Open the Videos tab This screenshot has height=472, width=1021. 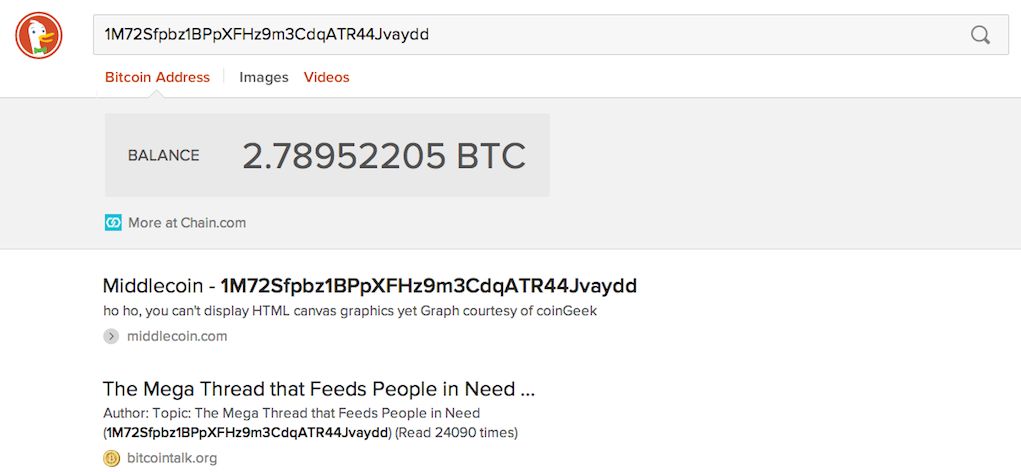(326, 77)
